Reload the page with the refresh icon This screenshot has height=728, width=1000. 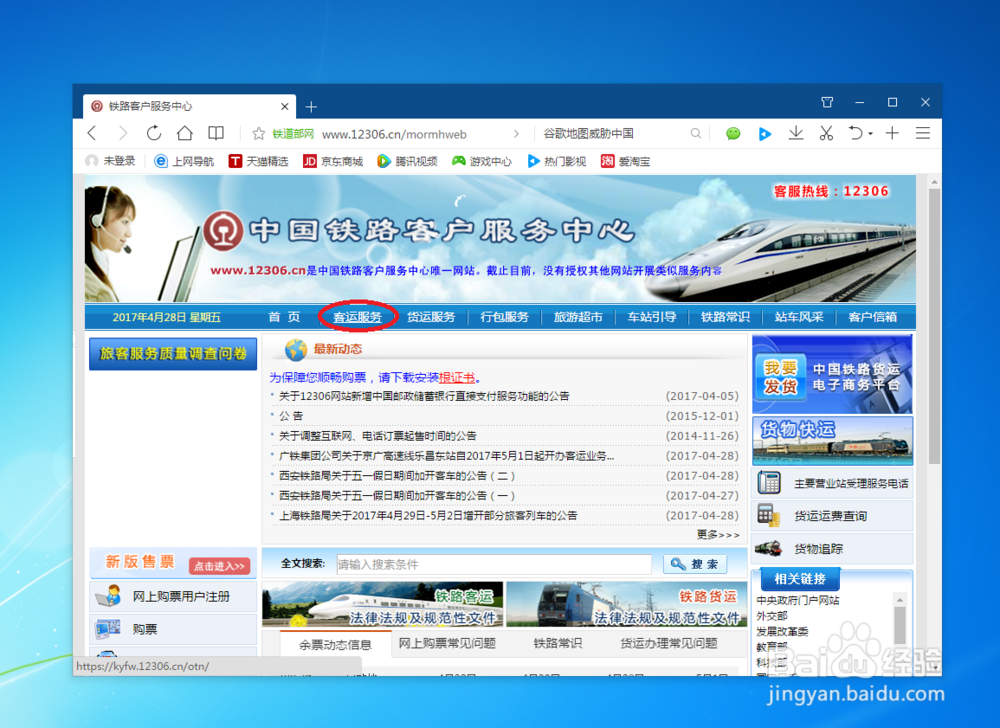[154, 133]
